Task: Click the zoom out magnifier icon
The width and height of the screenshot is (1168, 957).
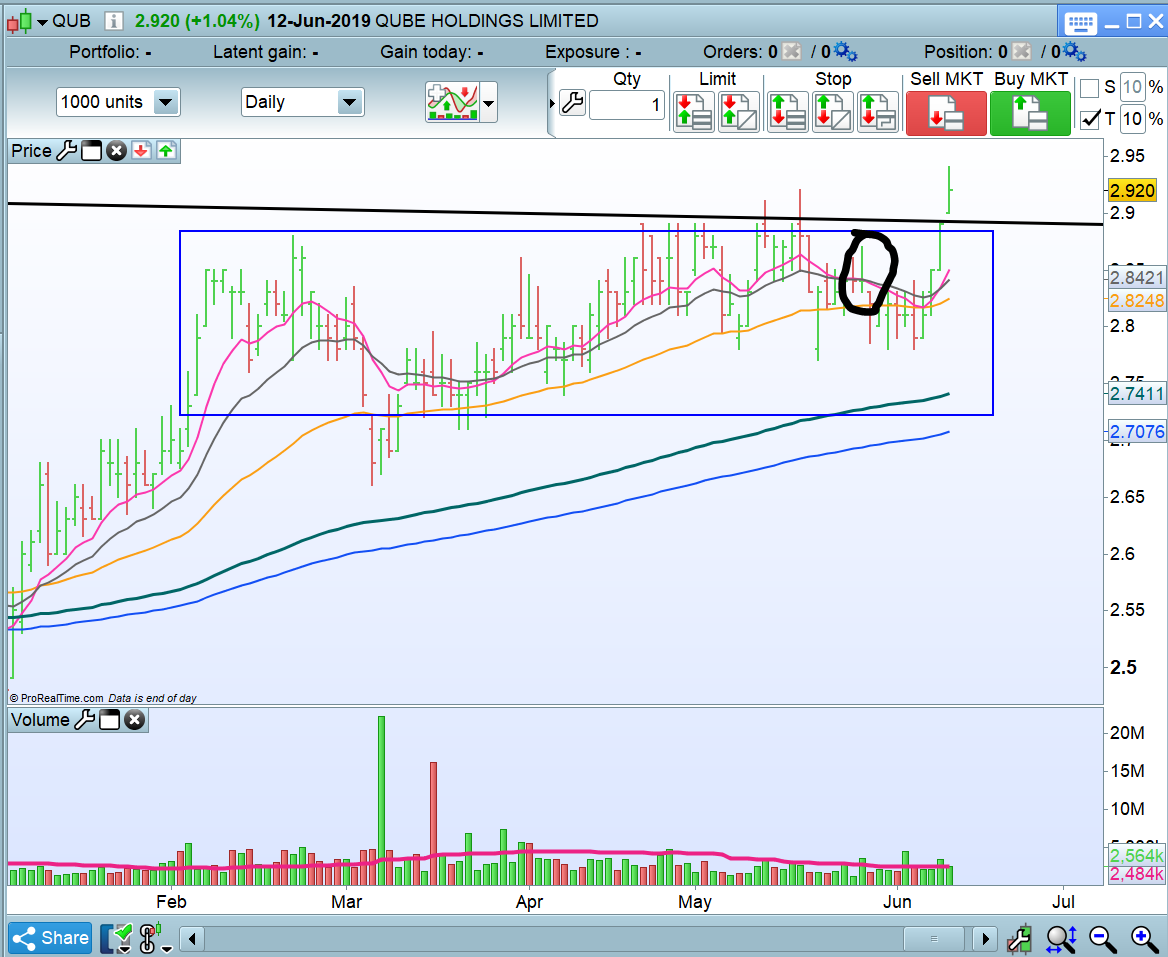Action: tap(1102, 938)
